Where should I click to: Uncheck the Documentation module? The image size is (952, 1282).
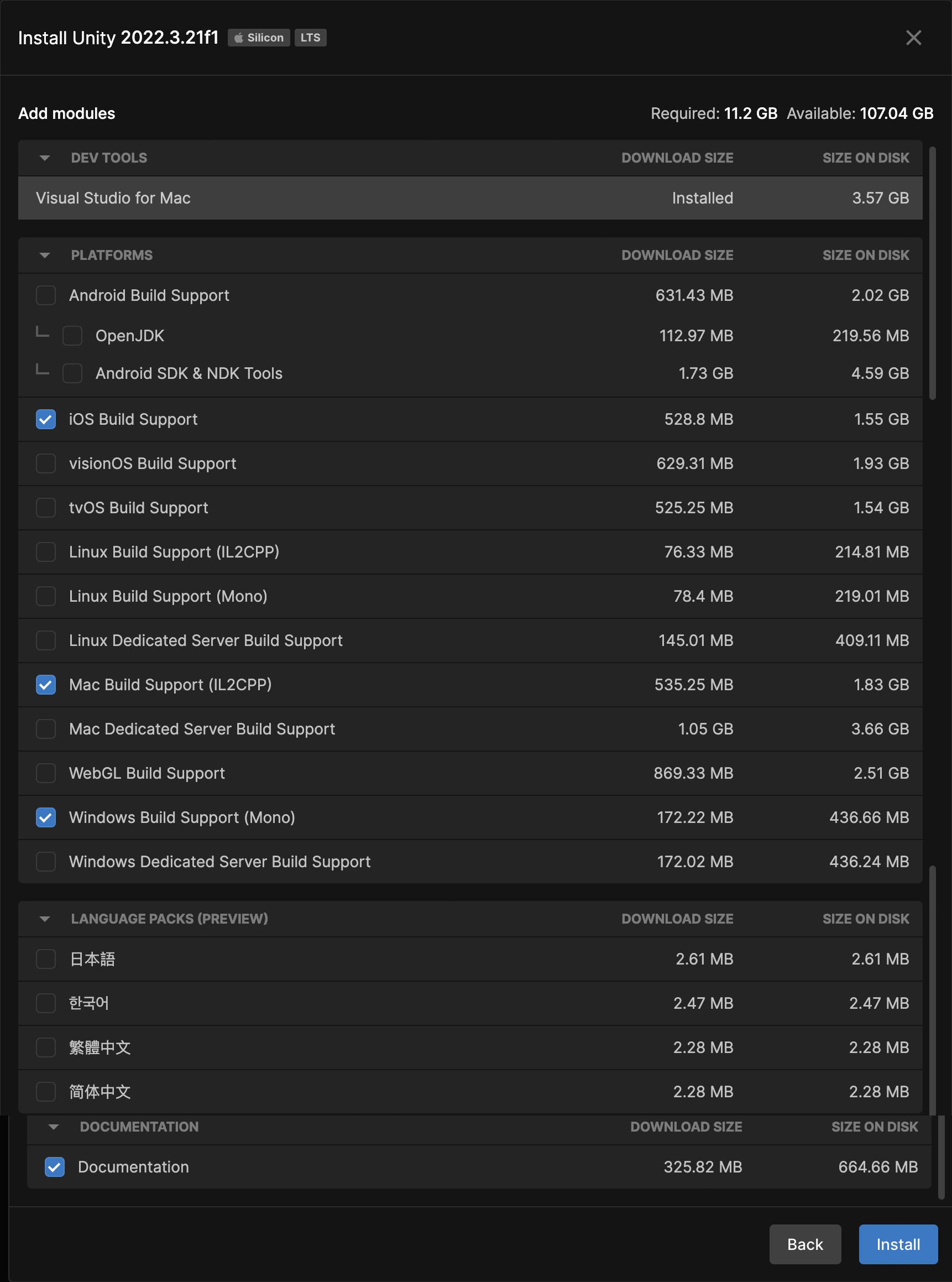[x=55, y=1168]
